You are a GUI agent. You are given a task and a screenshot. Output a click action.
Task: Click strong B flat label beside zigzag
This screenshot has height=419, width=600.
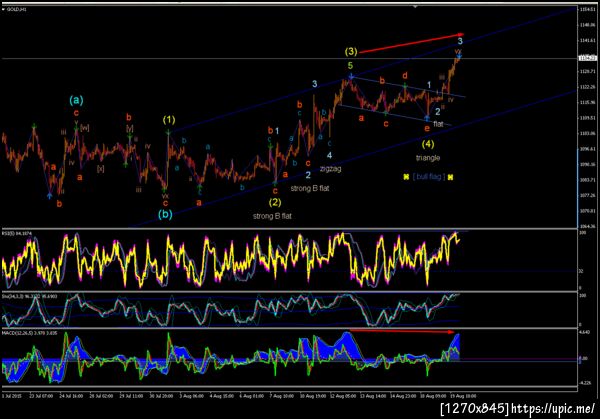[x=310, y=188]
